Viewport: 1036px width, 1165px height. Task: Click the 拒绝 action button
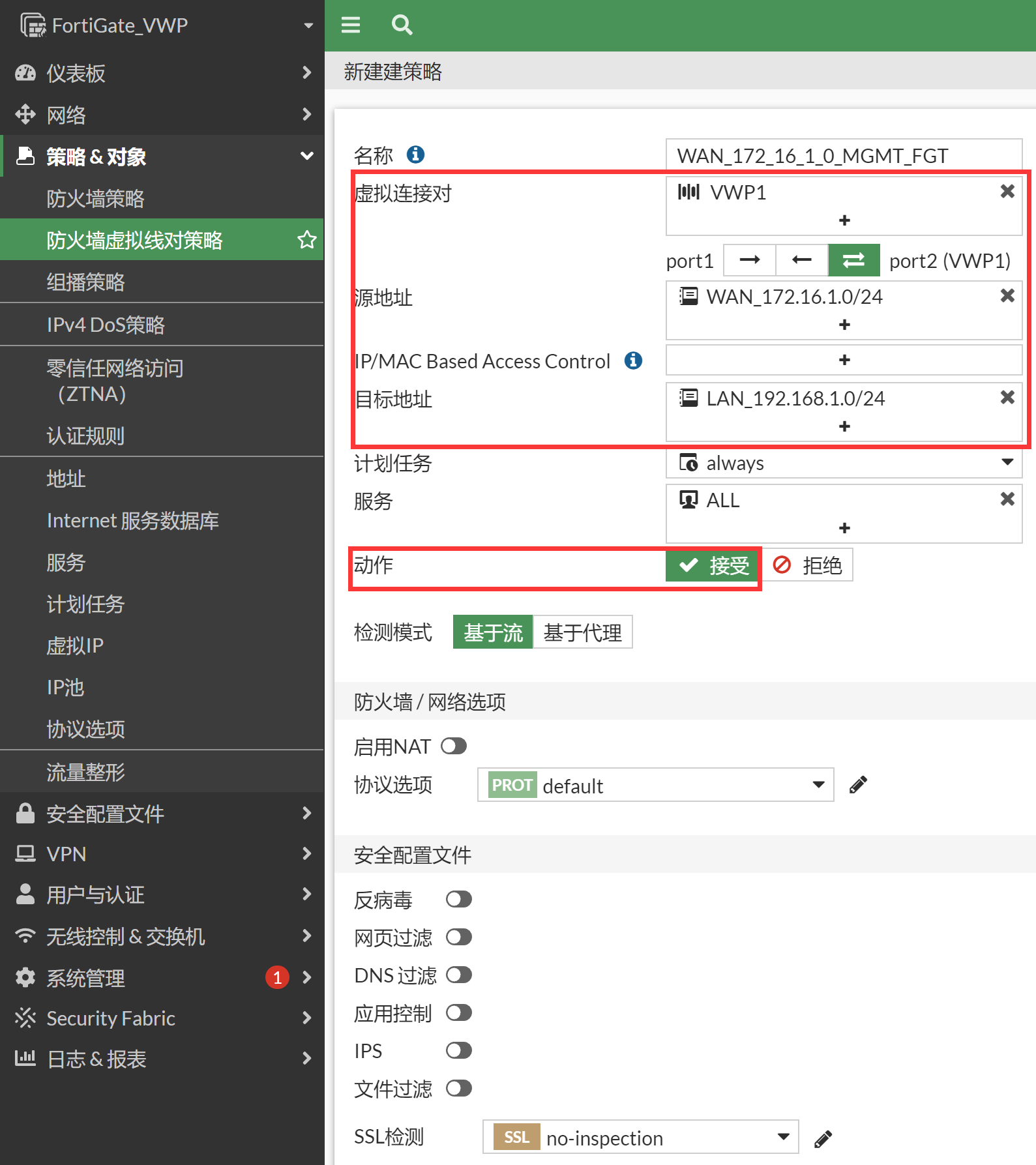pos(808,565)
